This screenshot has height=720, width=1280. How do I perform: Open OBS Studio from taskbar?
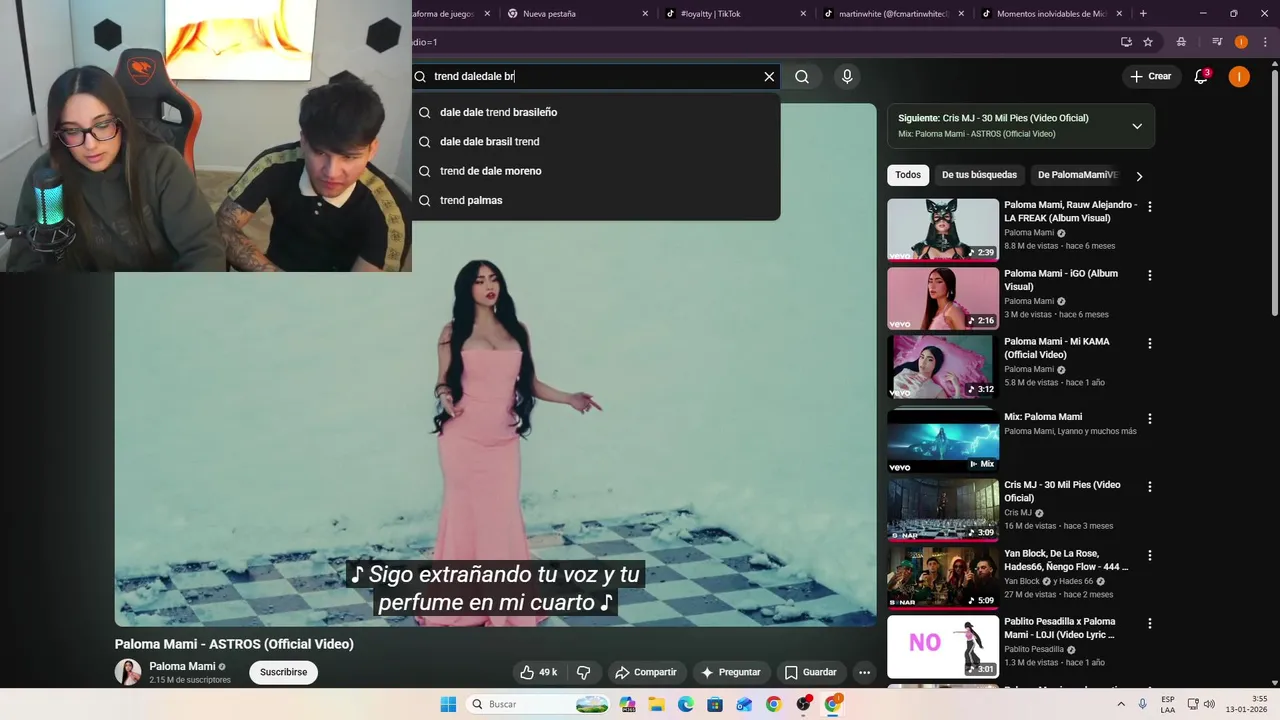pyautogui.click(x=803, y=704)
